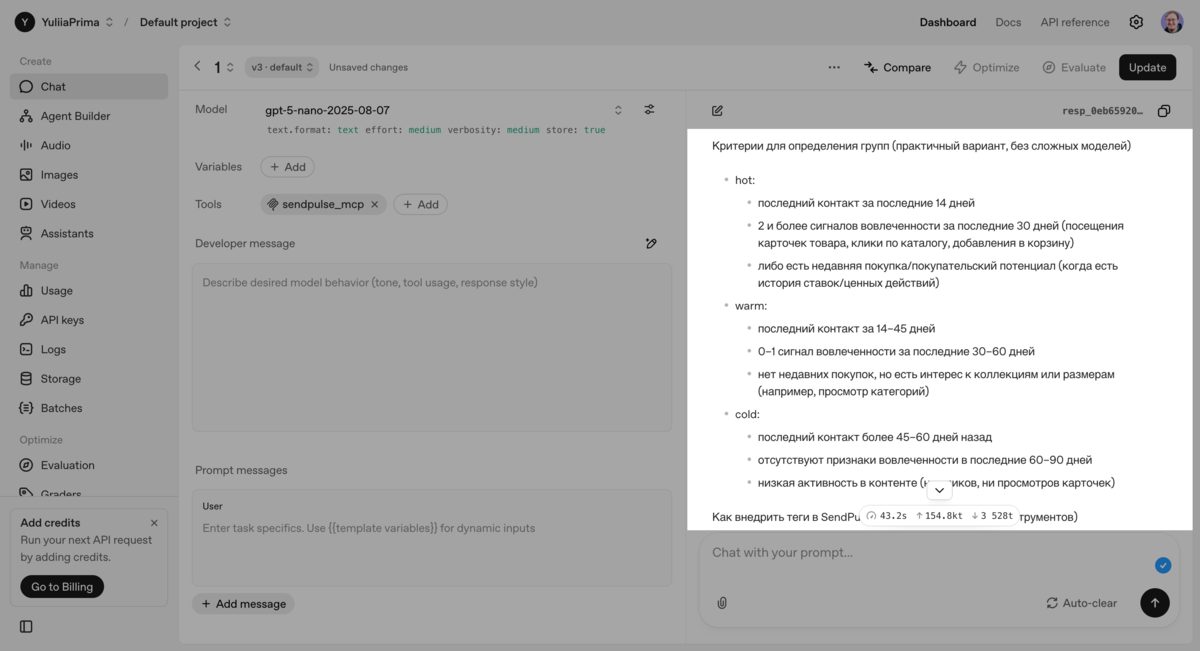The width and height of the screenshot is (1200, 651).
Task: Click Go to Billing button
Action: coord(62,587)
